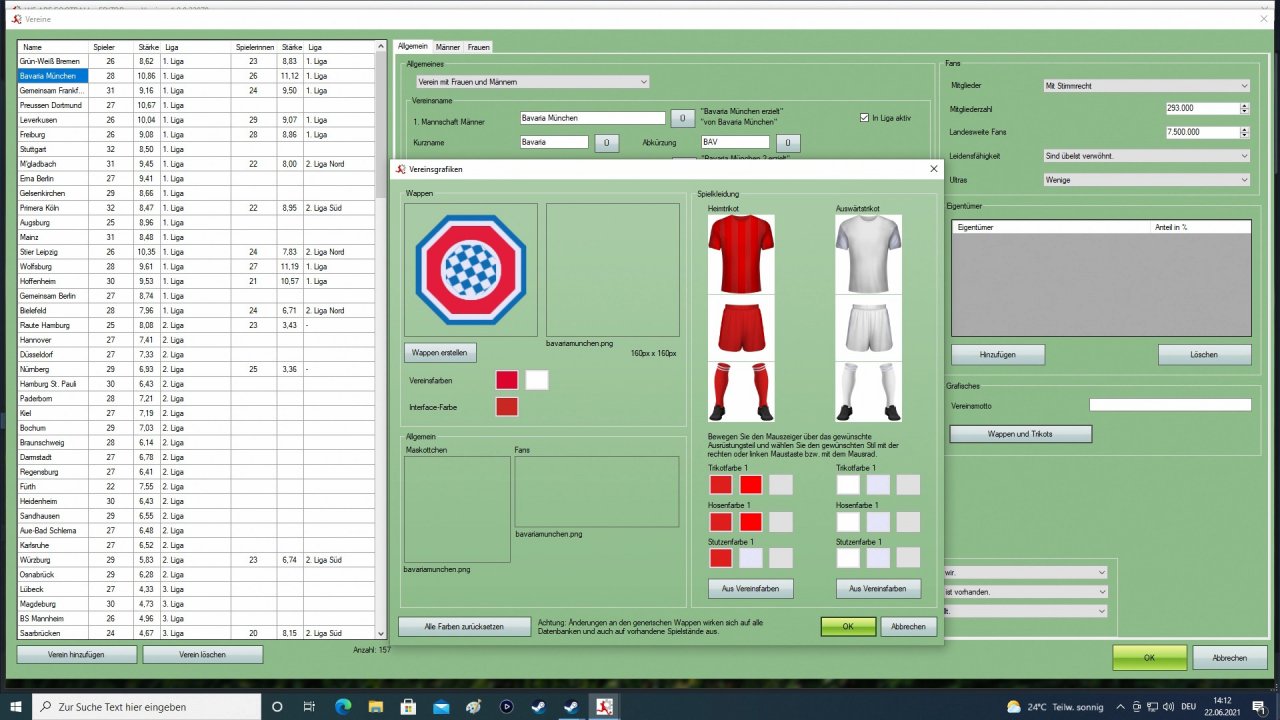The height and width of the screenshot is (720, 1280).
Task: Choose the first home Trikotfarbe swatch
Action: coord(720,485)
